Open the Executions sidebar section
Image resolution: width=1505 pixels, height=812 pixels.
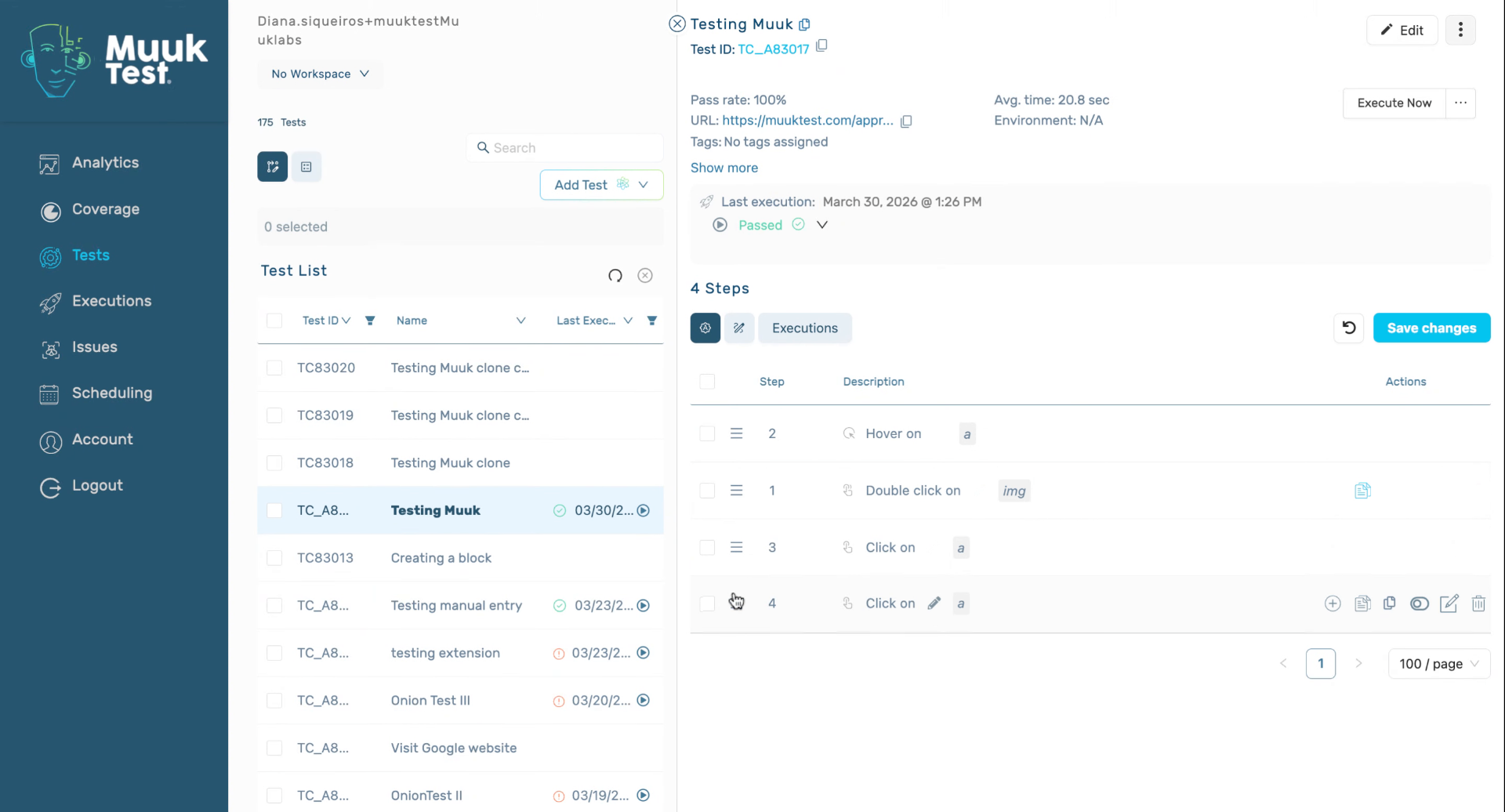pyautogui.click(x=111, y=301)
